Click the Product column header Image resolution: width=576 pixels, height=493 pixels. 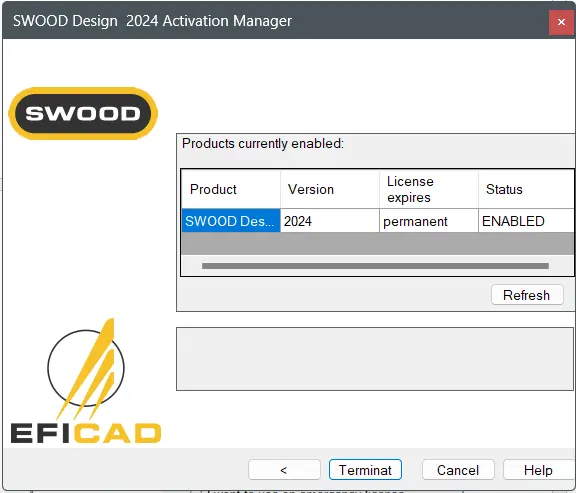coord(231,189)
